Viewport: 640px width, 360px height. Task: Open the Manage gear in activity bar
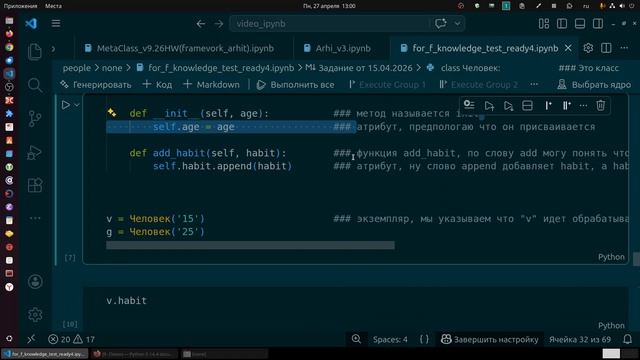point(35,315)
